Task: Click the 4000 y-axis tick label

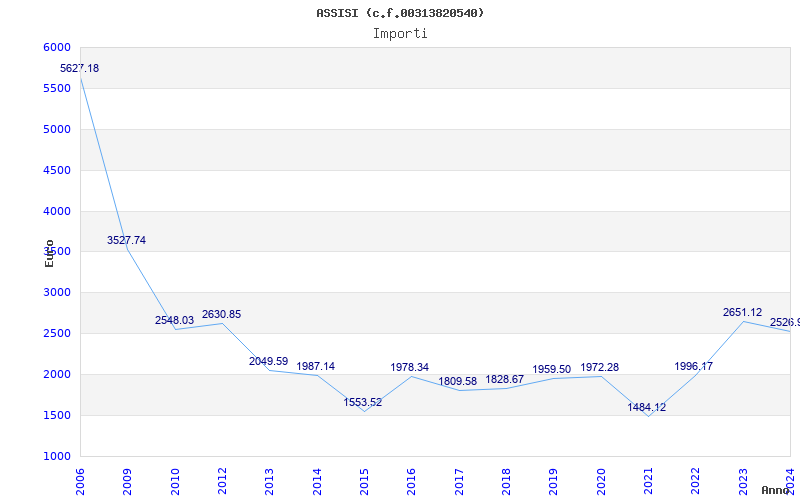Action: click(x=57, y=211)
